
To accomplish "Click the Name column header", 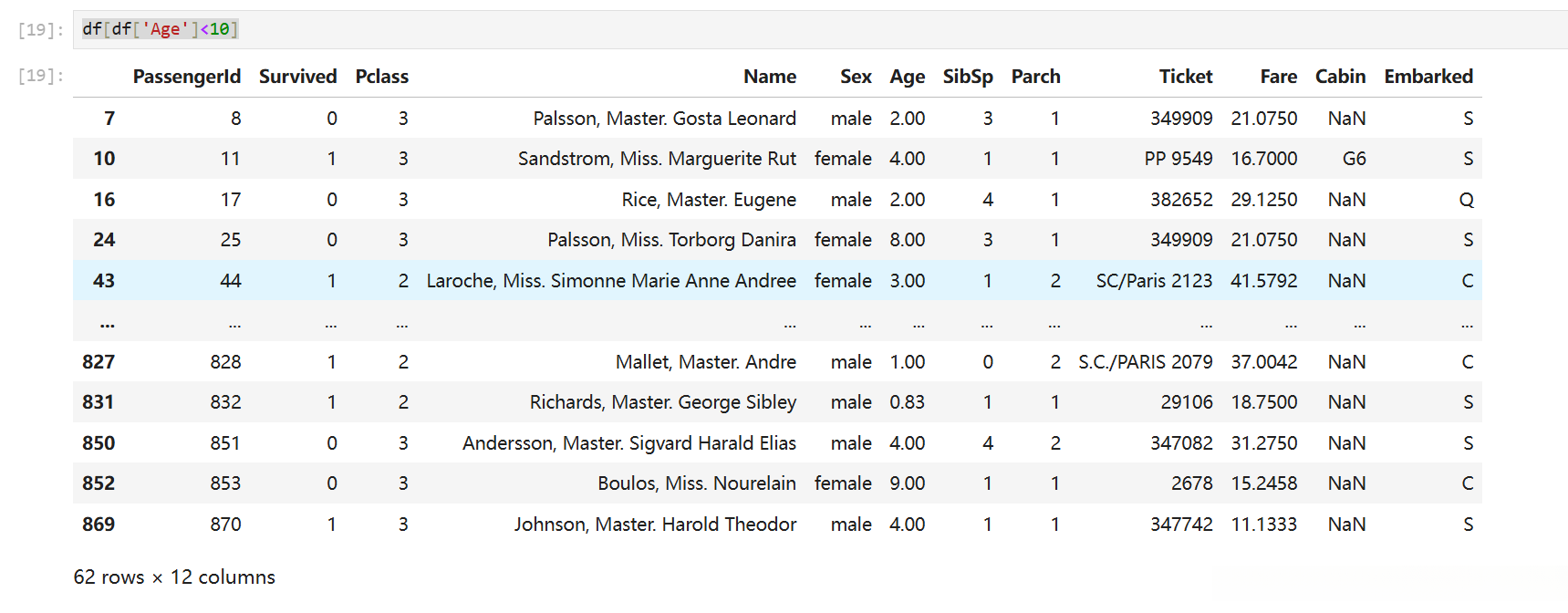I will pos(769,77).
